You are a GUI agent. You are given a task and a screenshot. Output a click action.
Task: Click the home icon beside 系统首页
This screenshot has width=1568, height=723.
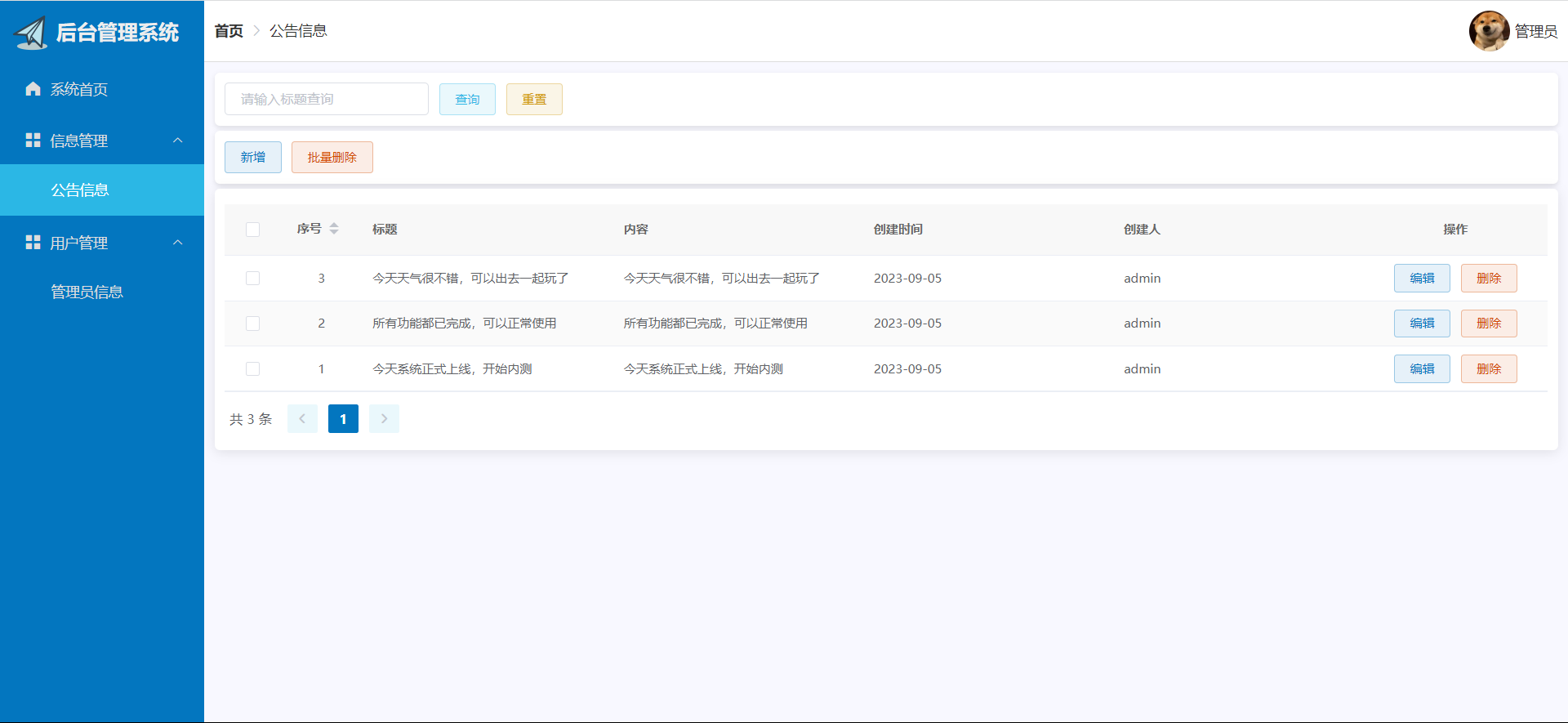pos(33,89)
